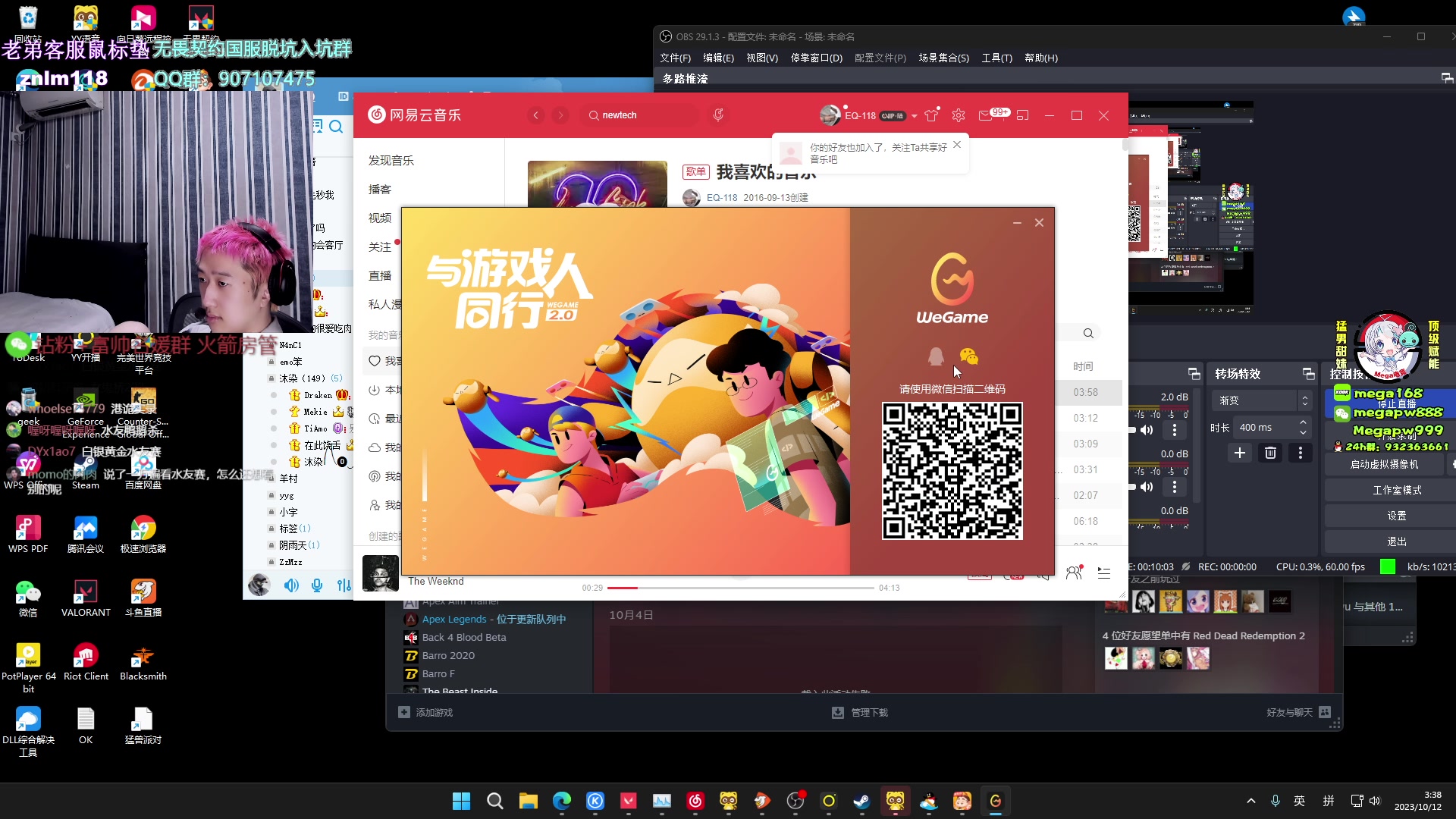Collapse the 沐染 (149) channel group
This screenshot has width=1456, height=819.
(272, 378)
